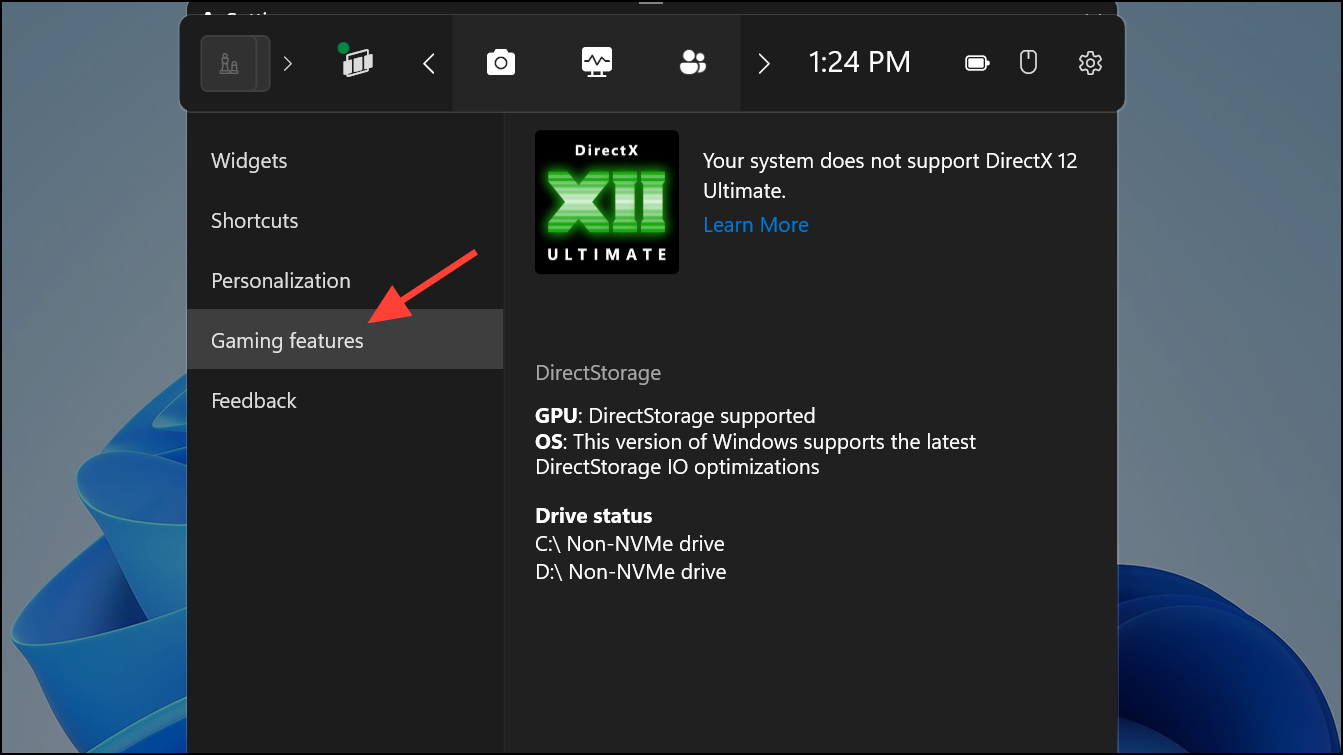Image resolution: width=1343 pixels, height=755 pixels.
Task: Click the 'GPU: DirectStorage supported' line
Action: pos(675,415)
